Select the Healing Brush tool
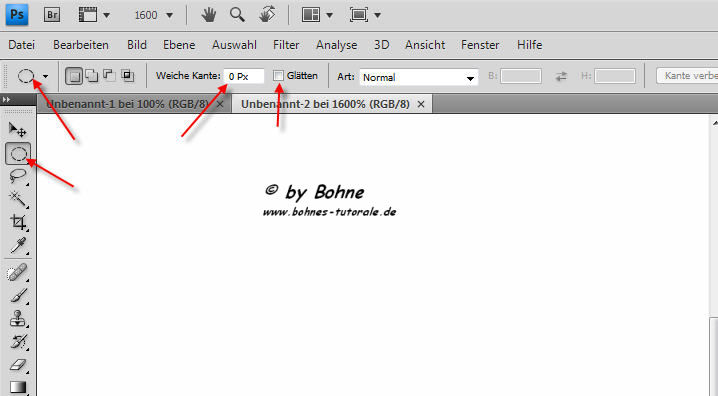Viewport: 718px width, 396px height. 18,273
